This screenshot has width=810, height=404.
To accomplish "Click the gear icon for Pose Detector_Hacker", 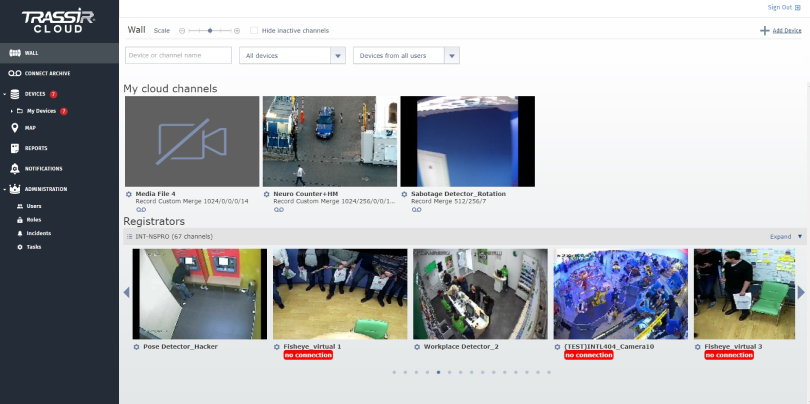I will click(x=137, y=347).
